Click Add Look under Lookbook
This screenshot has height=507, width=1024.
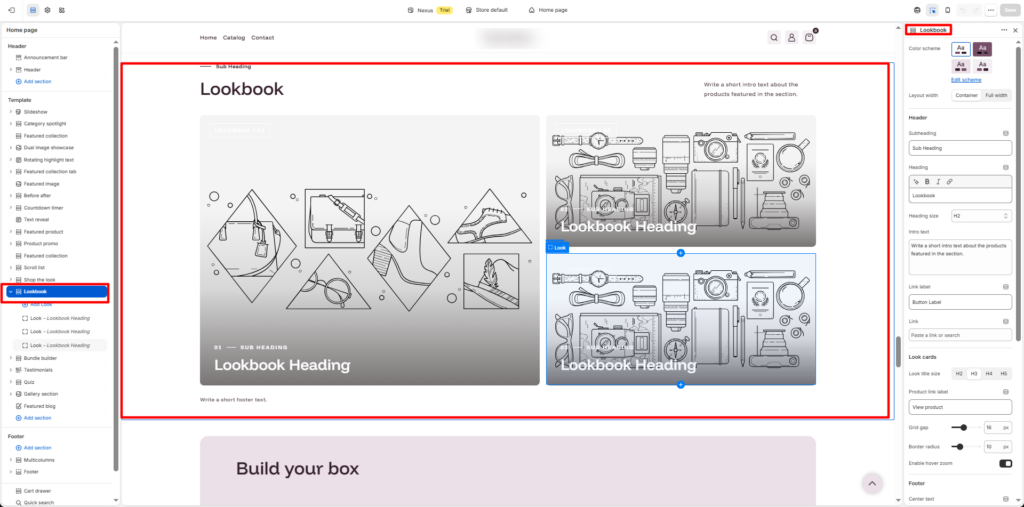click(x=40, y=304)
